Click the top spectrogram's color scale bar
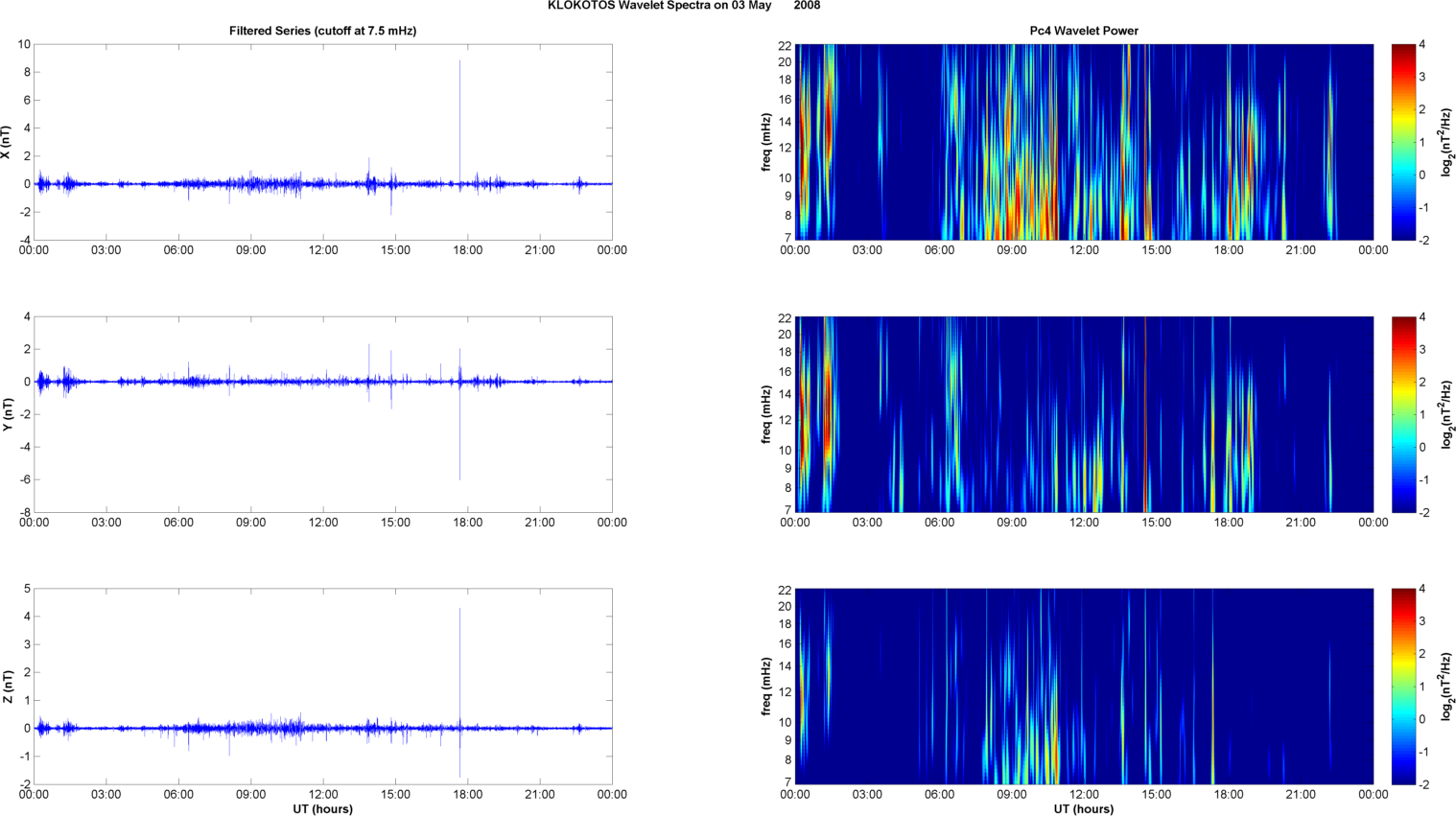Screen dimensions: 1456x816 [1403, 142]
